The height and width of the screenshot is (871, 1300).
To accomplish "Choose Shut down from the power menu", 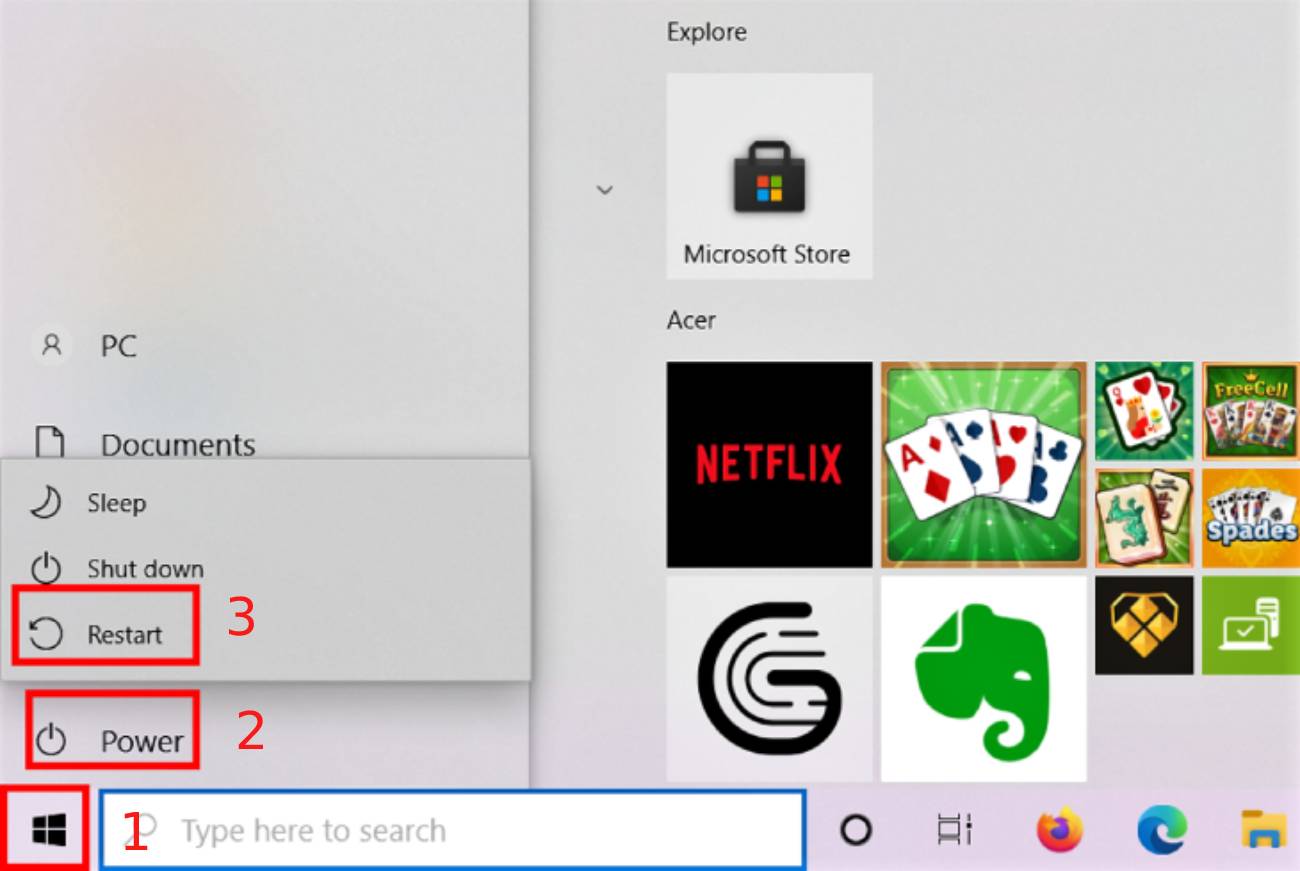I will [265, 569].
